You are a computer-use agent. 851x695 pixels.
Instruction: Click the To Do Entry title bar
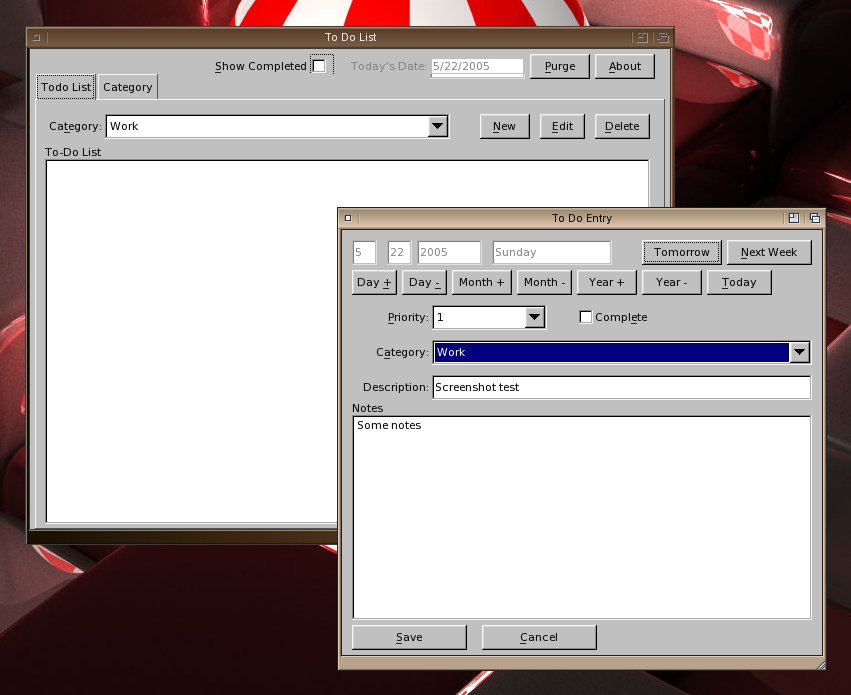pos(582,218)
